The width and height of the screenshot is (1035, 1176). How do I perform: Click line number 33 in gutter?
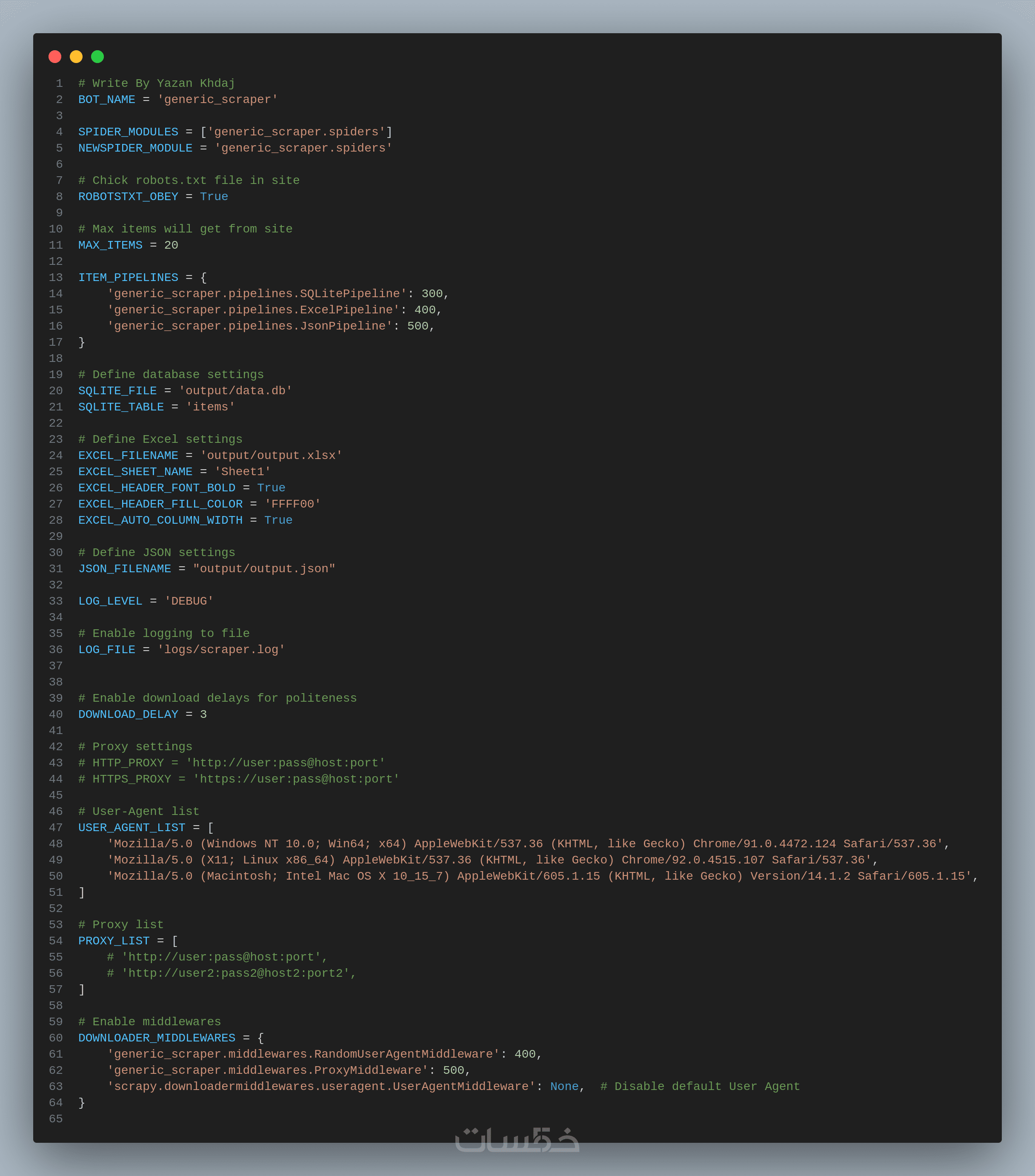coord(56,601)
